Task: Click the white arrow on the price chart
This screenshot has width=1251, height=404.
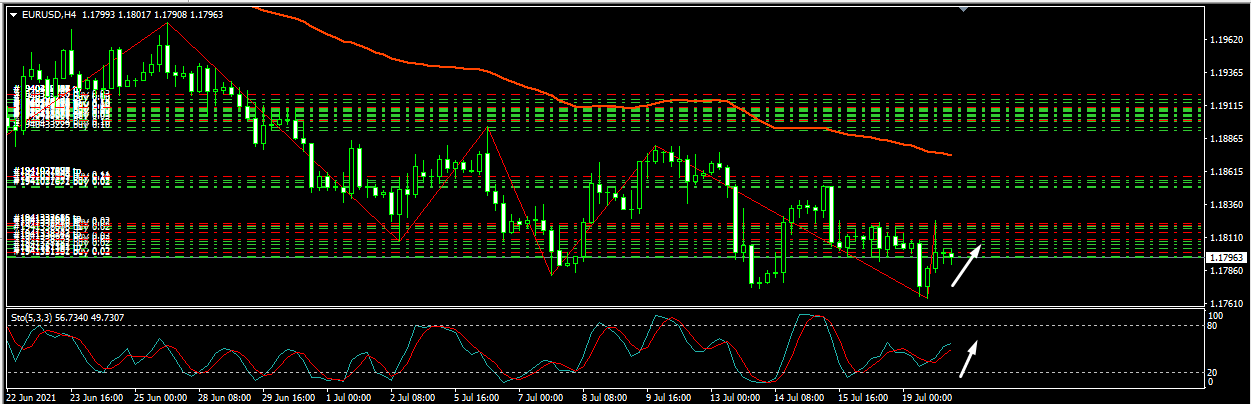Action: [966, 266]
